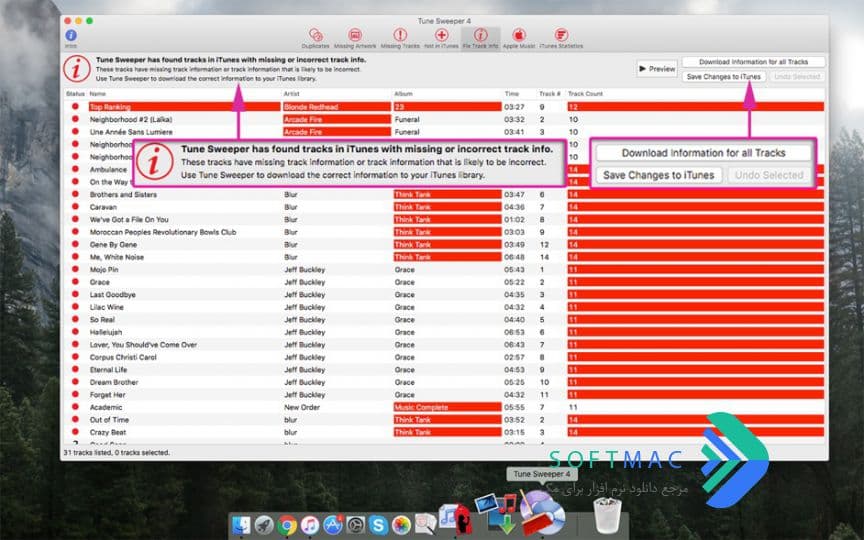Click the 03:27 time cell for Top Ranking
The height and width of the screenshot is (540, 864).
tap(514, 107)
